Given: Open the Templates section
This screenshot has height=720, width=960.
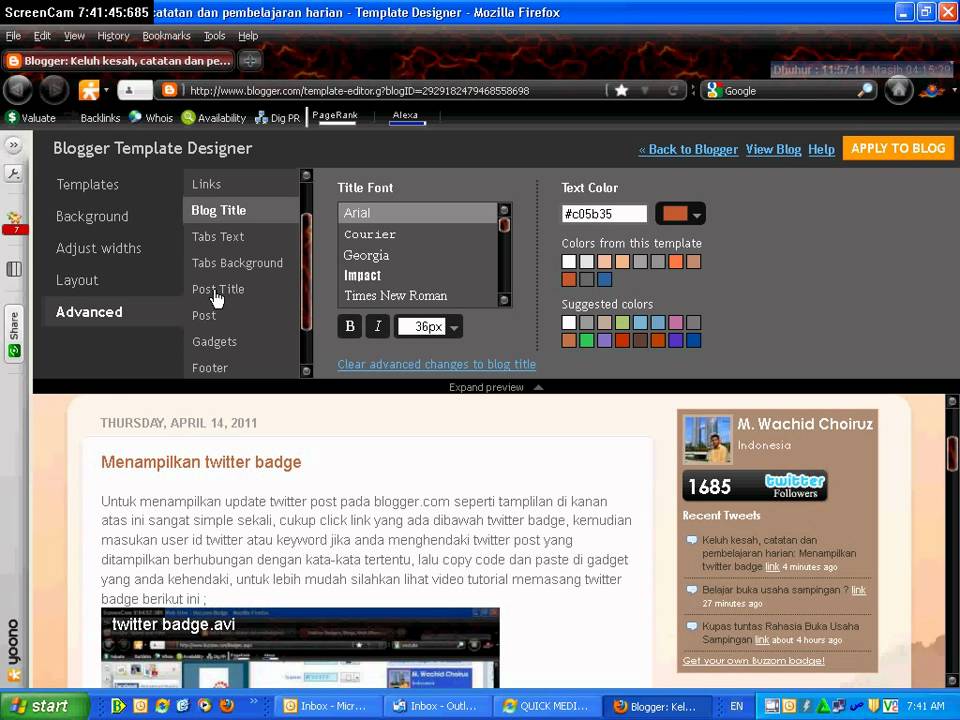Looking at the screenshot, I should [88, 184].
